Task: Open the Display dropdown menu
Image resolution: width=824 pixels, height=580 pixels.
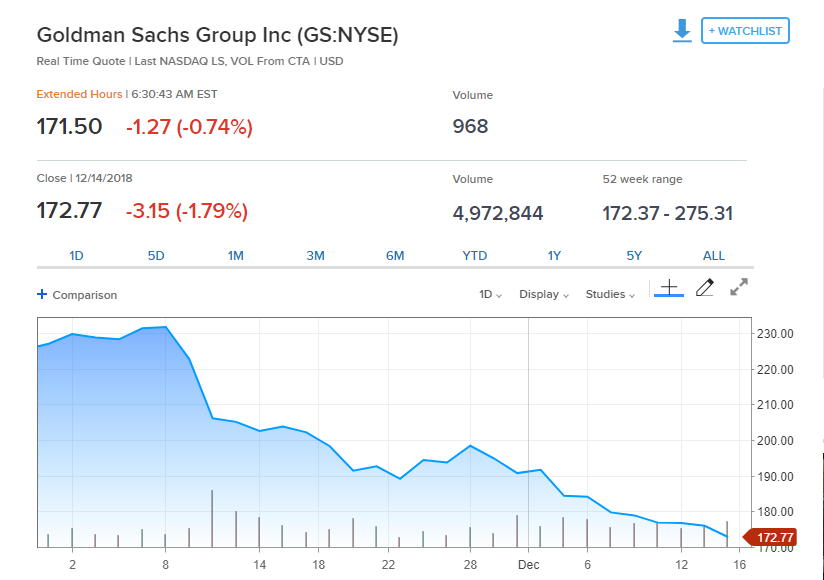Action: click(x=544, y=294)
